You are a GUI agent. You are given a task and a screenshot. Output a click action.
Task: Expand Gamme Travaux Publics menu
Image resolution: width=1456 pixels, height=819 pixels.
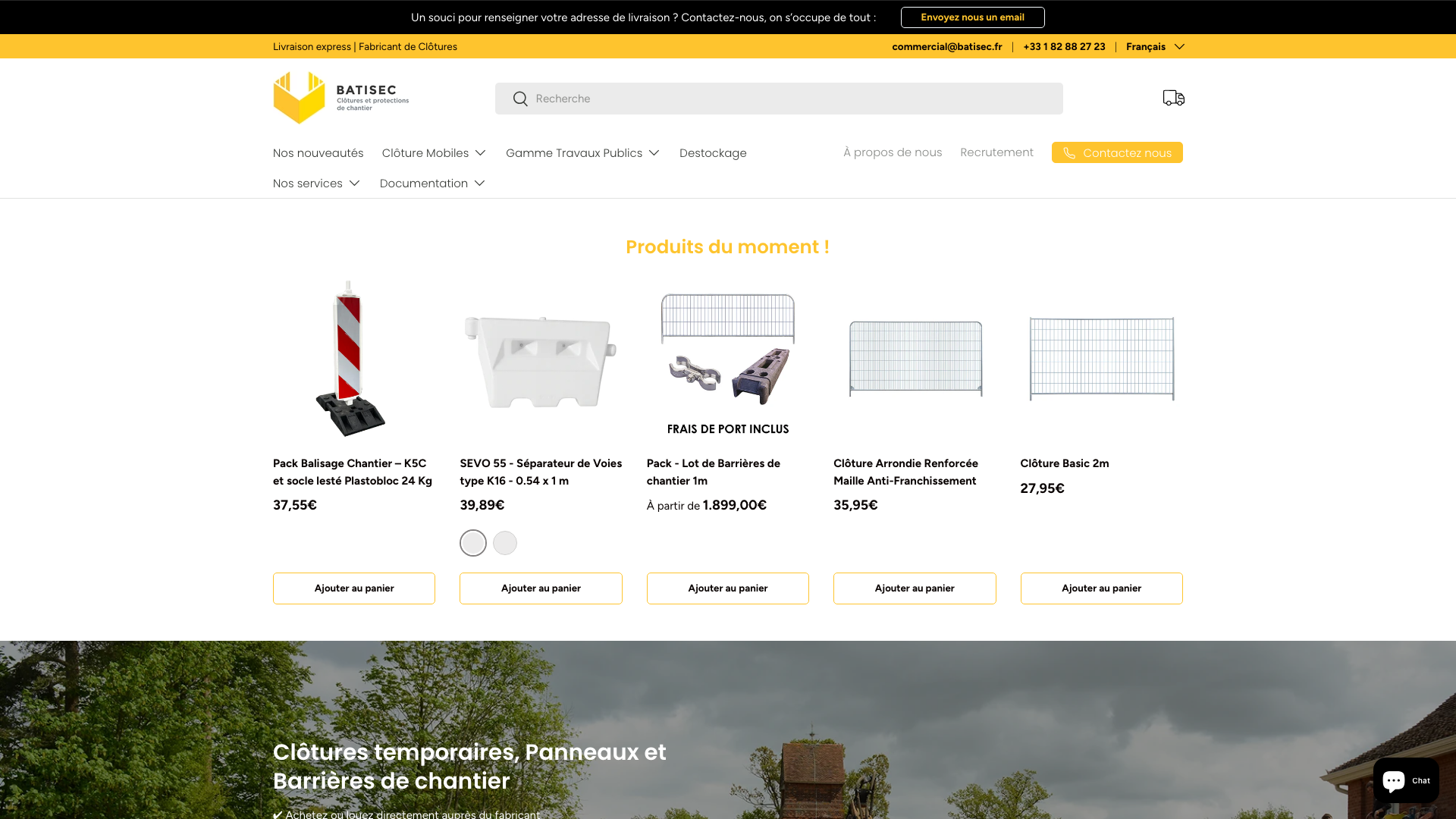point(582,153)
